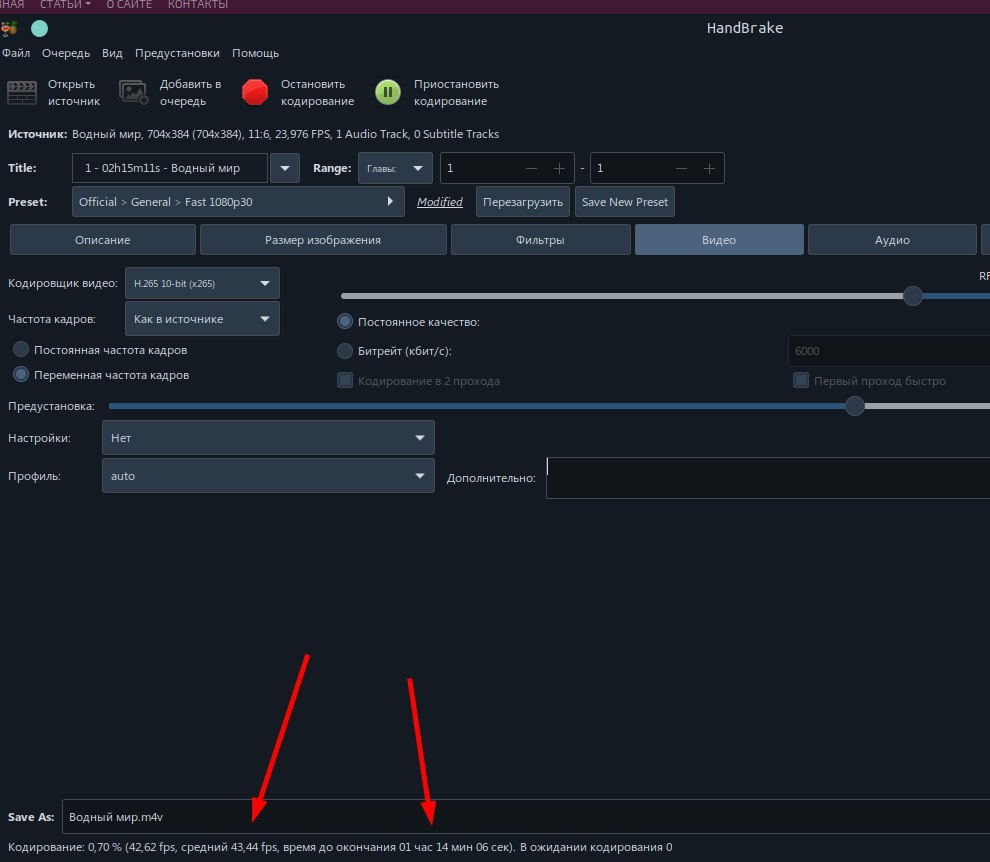
Task: Click Остановить кодирование toolbar label
Action: [317, 92]
